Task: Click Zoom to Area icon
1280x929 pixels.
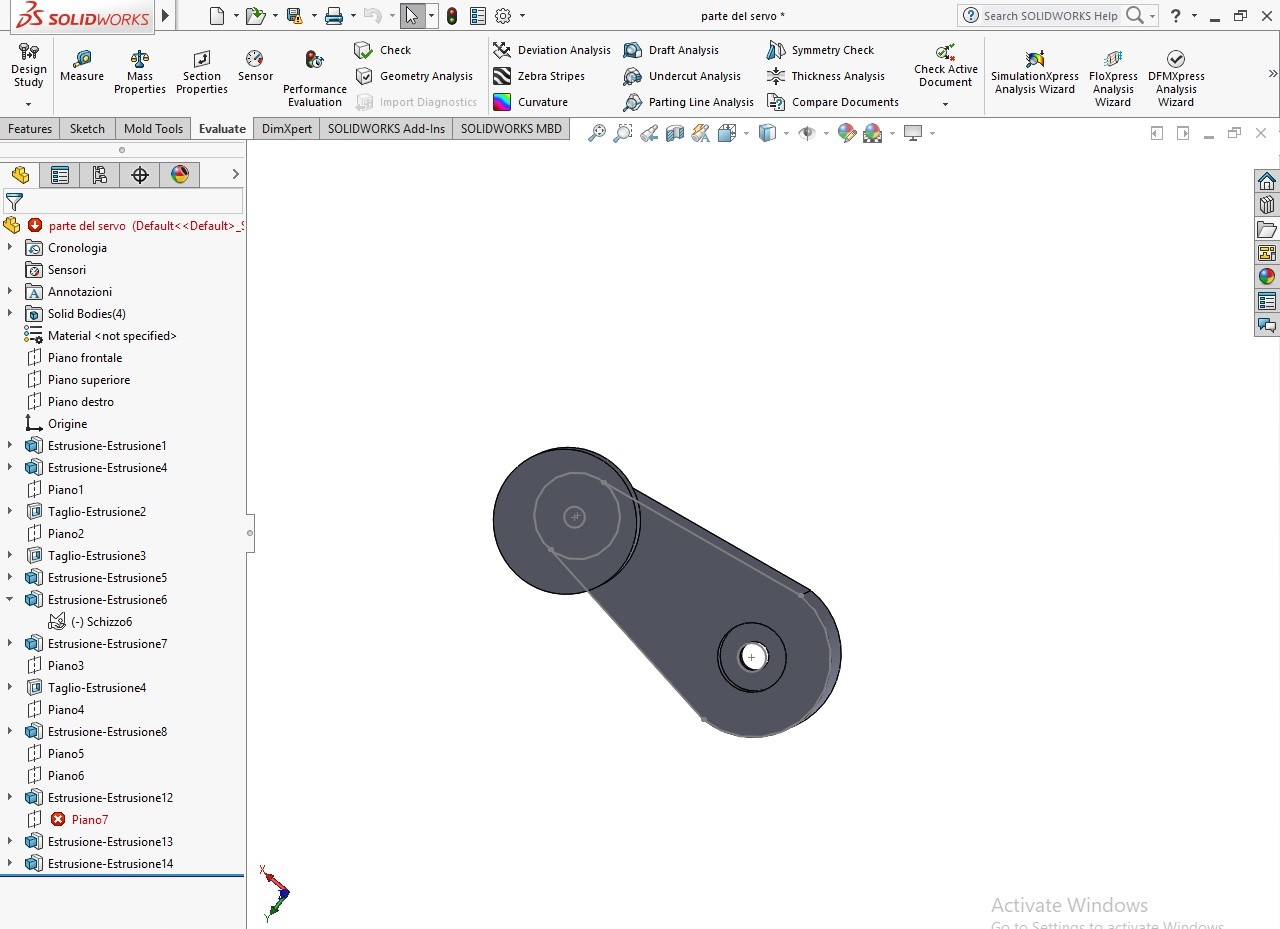Action: point(623,133)
